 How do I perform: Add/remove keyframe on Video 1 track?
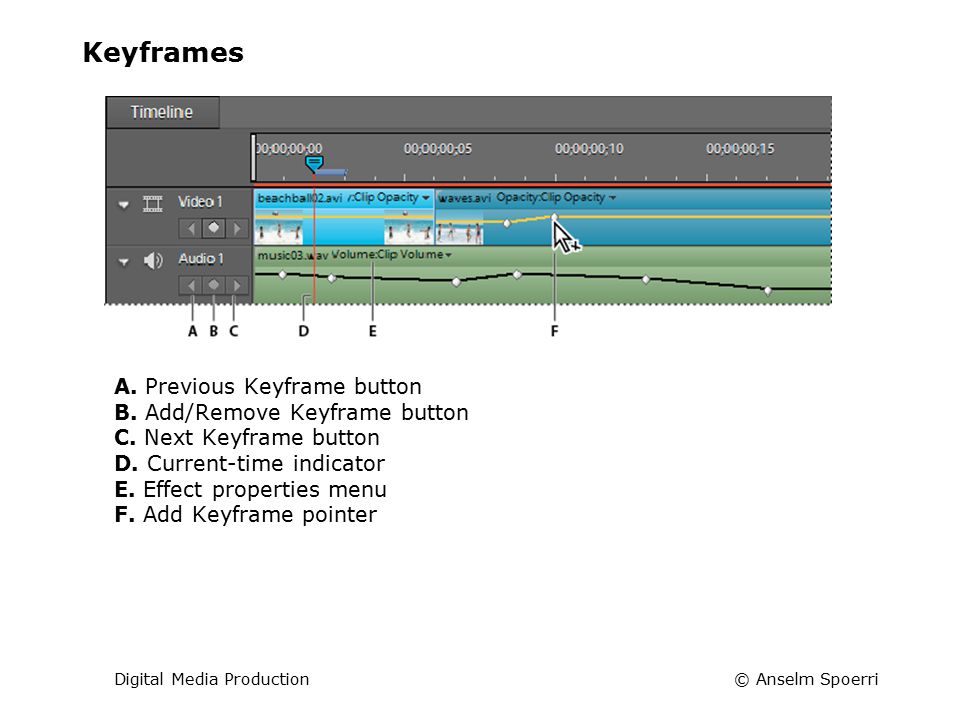[x=214, y=228]
